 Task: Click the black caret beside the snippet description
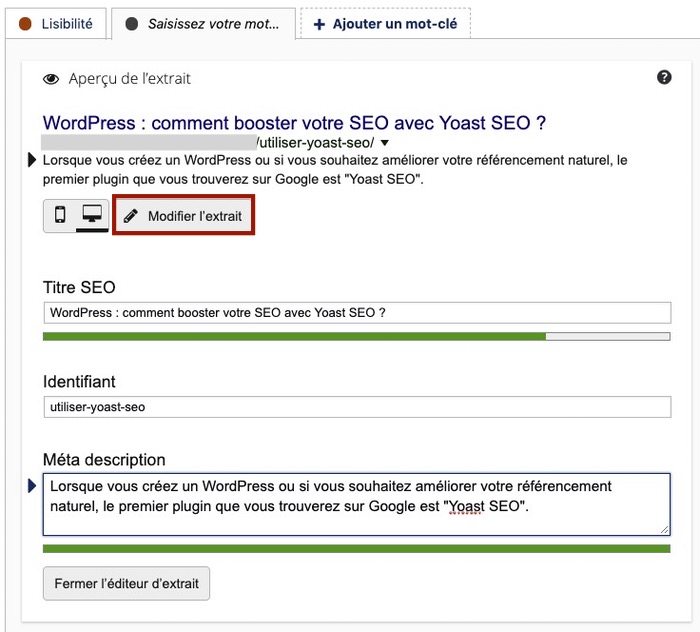34,159
